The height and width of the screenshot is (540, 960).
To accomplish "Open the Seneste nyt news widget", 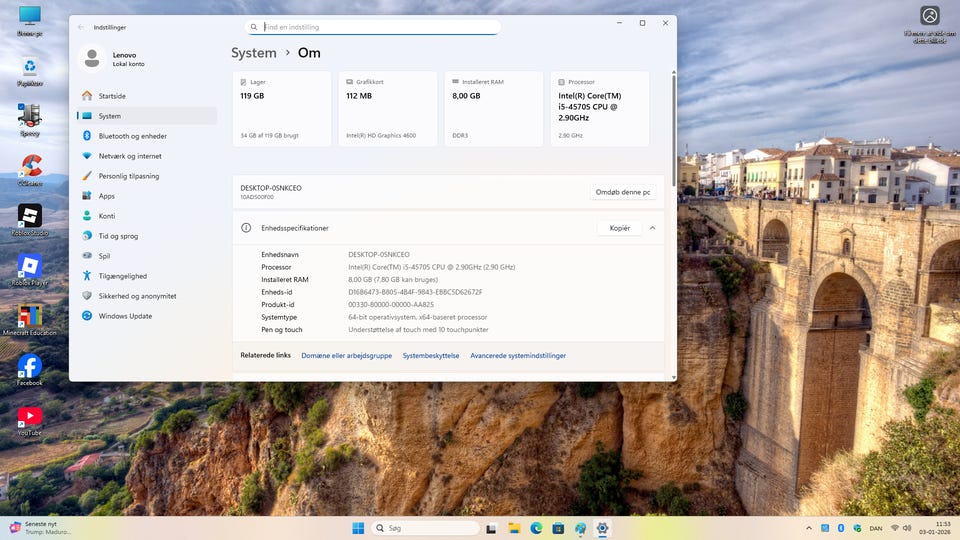I will coord(40,528).
